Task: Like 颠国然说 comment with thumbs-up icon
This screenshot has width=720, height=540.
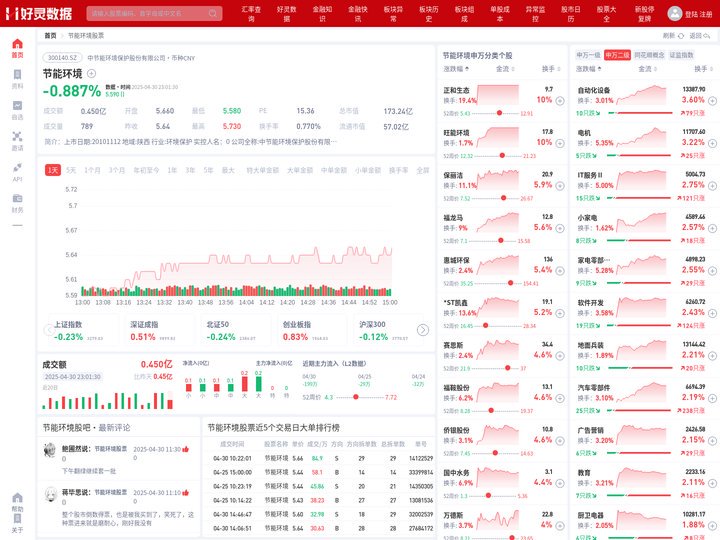Action: 186,449
